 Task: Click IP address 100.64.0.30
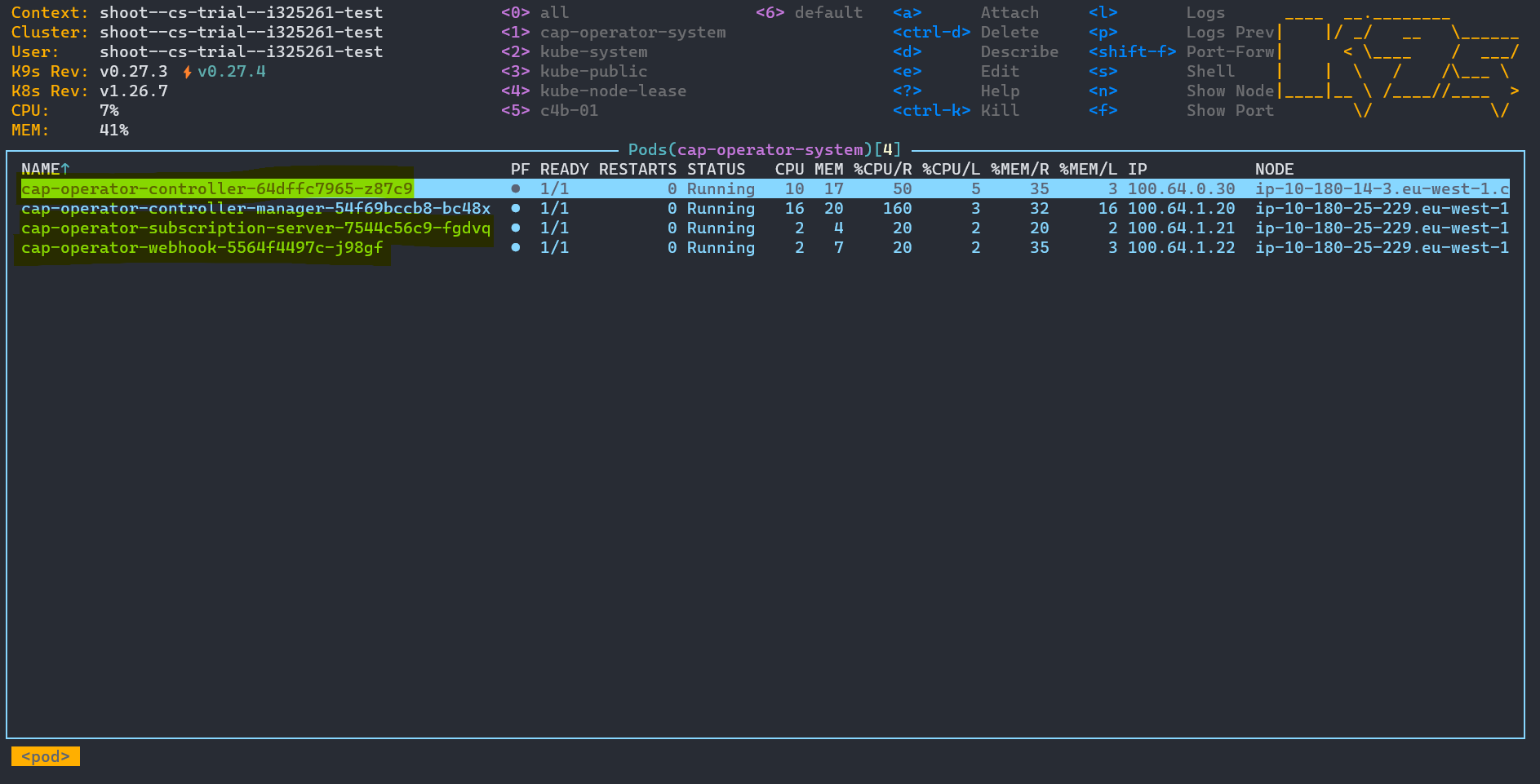pyautogui.click(x=1182, y=188)
